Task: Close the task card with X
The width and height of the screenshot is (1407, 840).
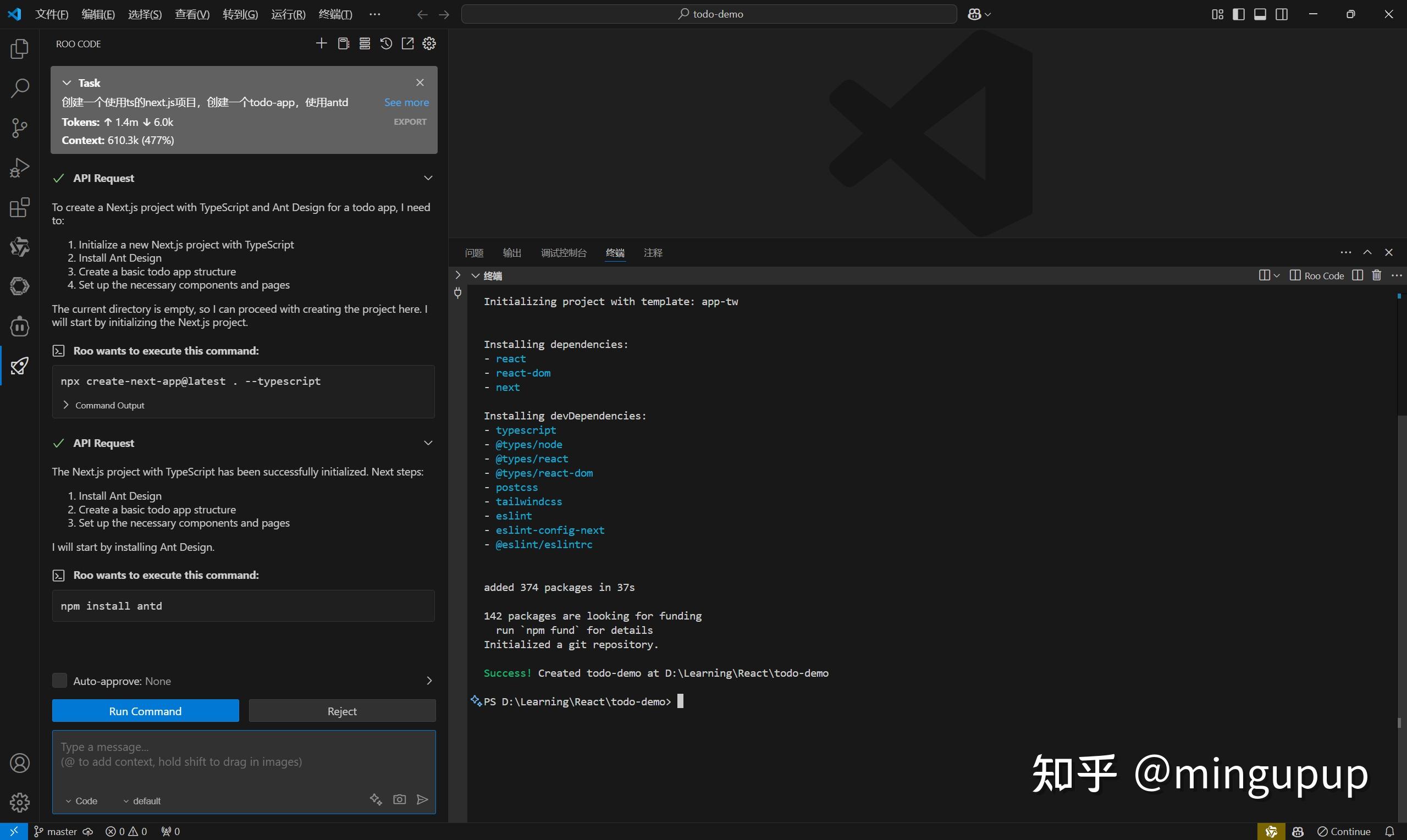Action: click(x=420, y=82)
